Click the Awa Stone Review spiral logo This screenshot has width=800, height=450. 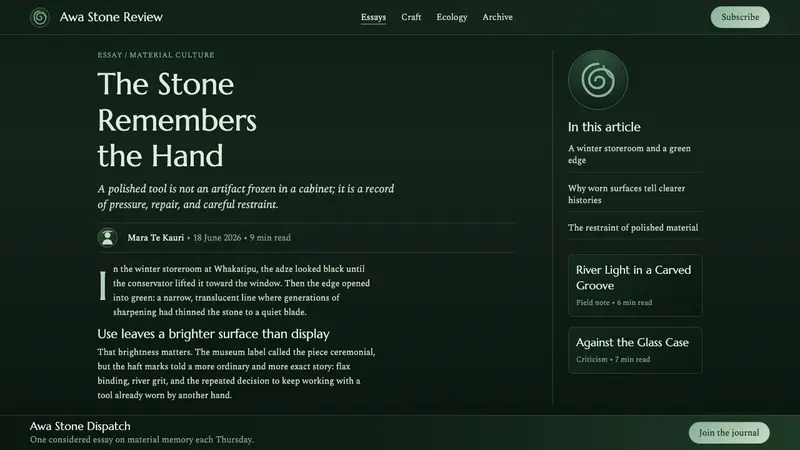coord(40,17)
